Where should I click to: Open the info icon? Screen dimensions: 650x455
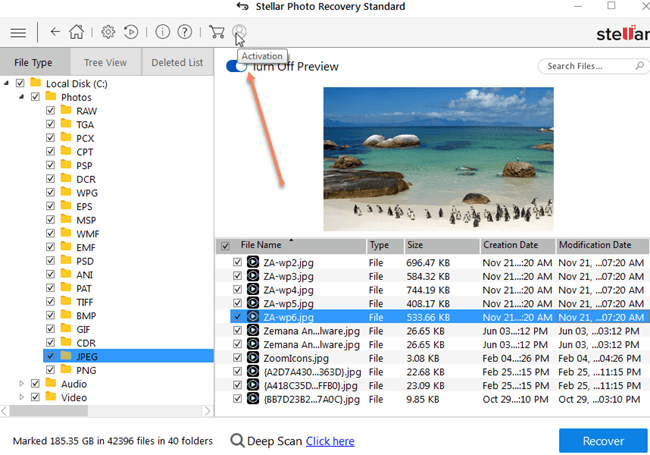coord(163,32)
